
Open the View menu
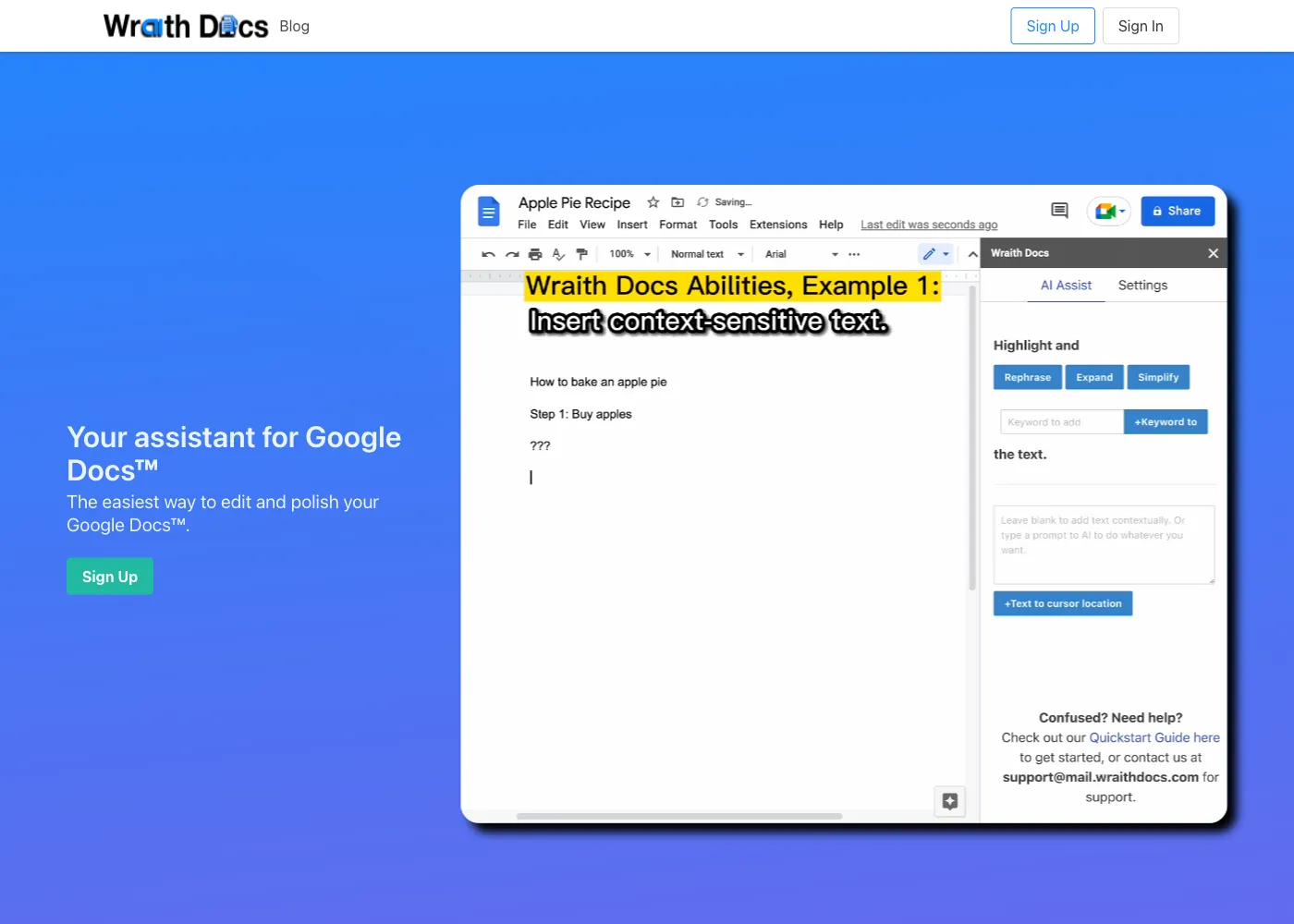click(592, 225)
